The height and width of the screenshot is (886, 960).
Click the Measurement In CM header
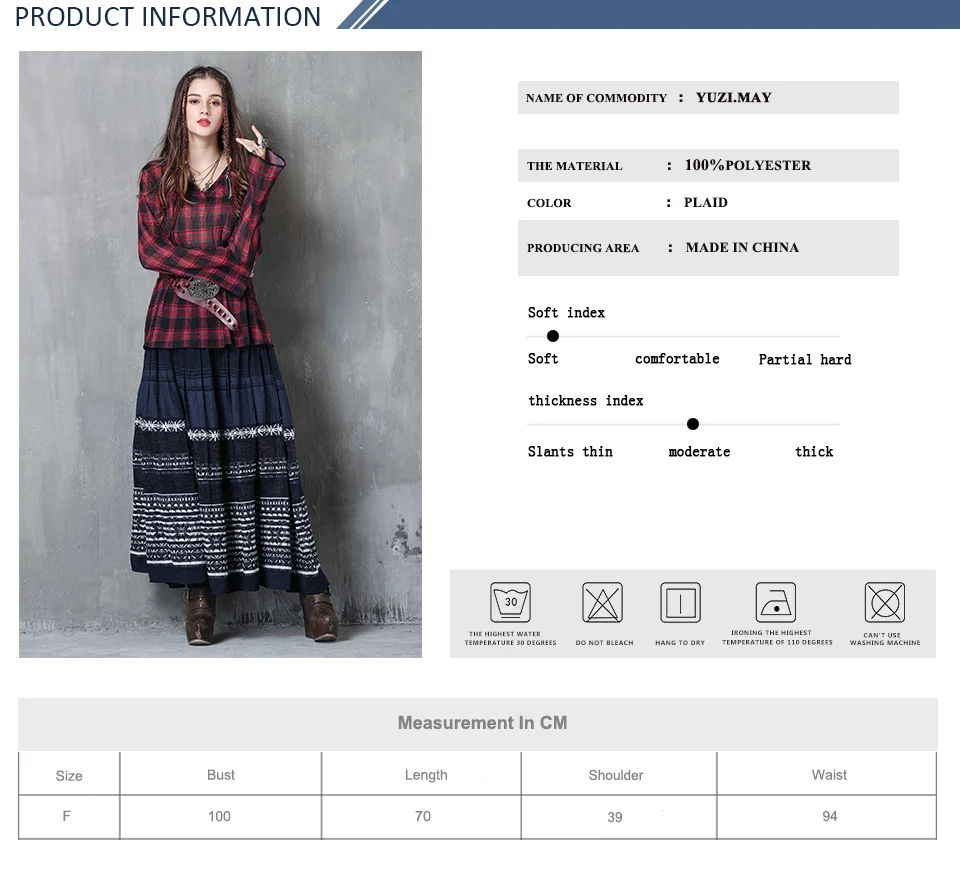click(x=482, y=723)
